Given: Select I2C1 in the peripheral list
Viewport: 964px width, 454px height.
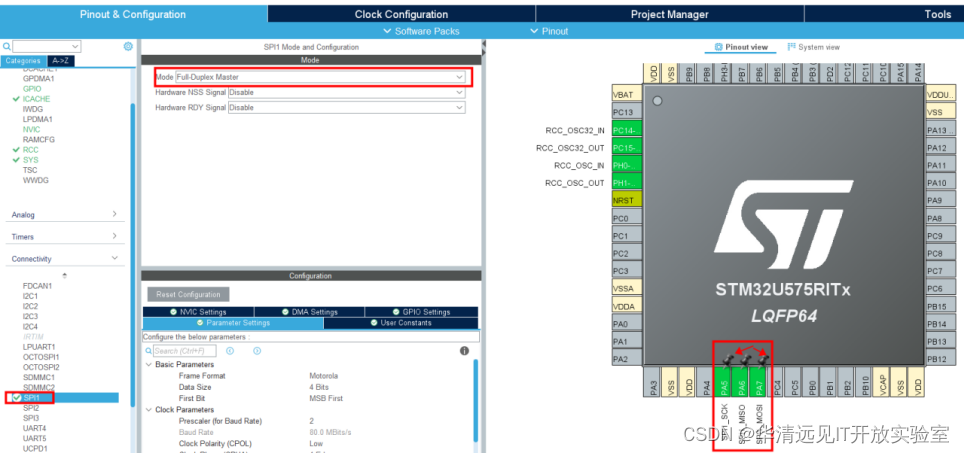Looking at the screenshot, I should [30, 296].
